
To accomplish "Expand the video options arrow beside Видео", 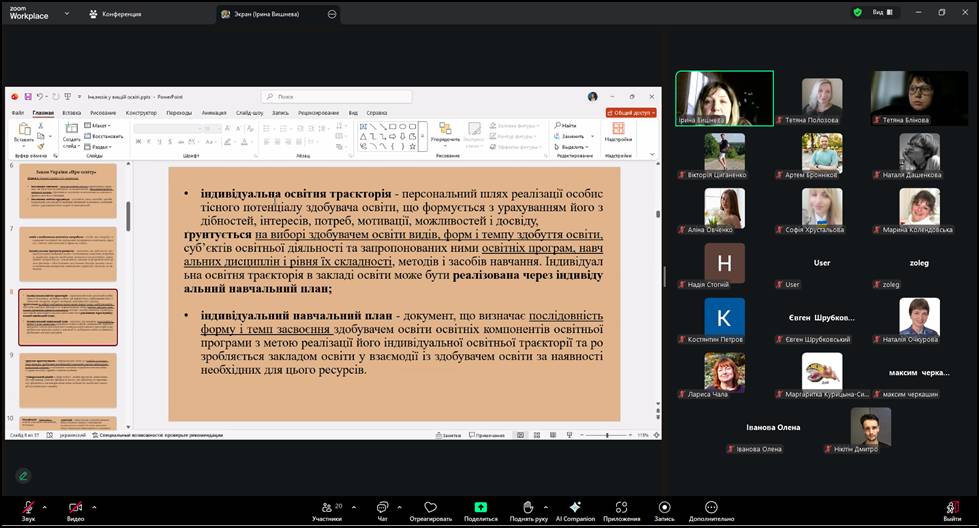I will [x=96, y=503].
